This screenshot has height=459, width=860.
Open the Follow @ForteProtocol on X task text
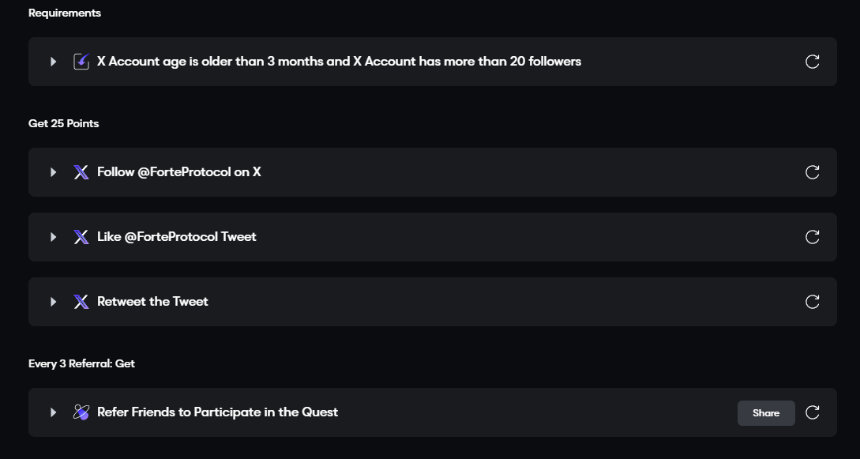(x=179, y=172)
